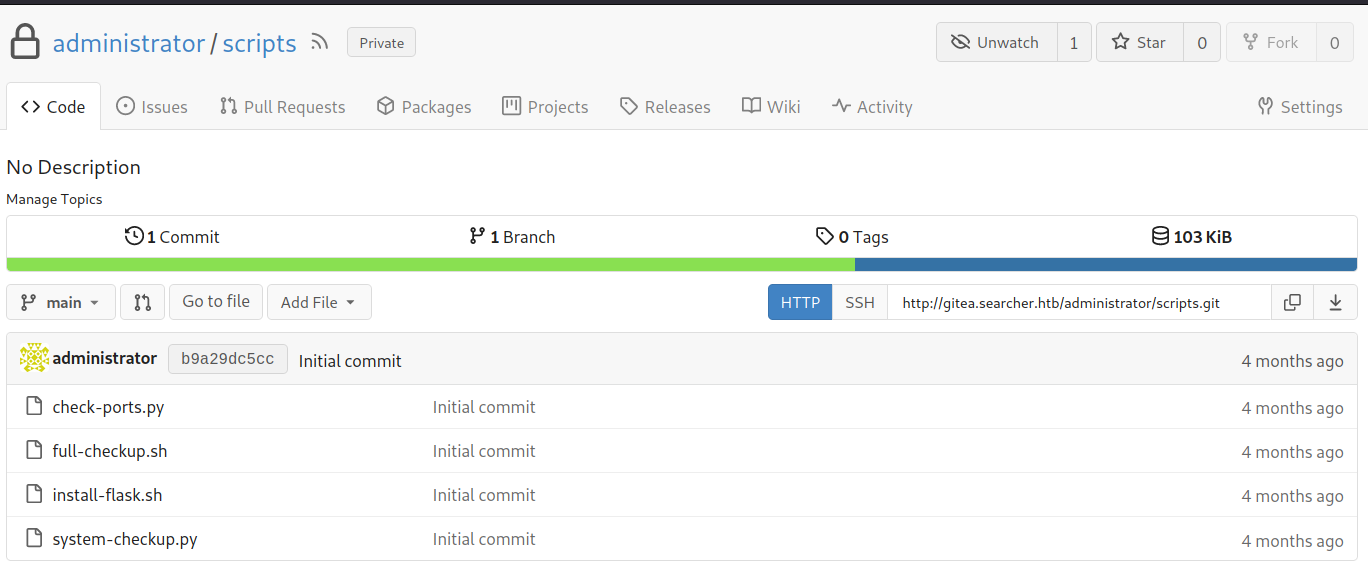Open the Activity tab

(x=872, y=107)
